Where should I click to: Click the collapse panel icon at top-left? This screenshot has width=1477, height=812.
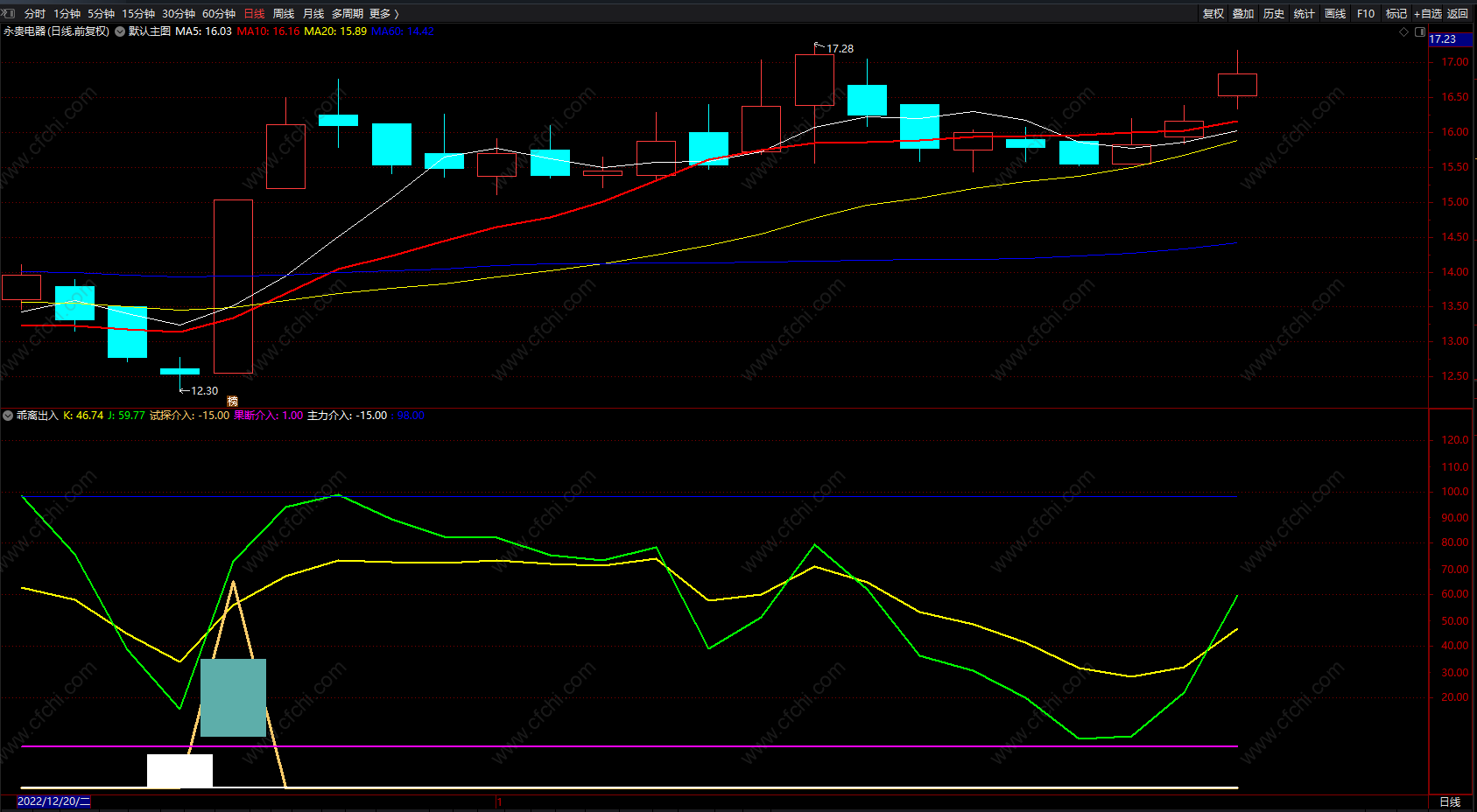pyautogui.click(x=8, y=13)
